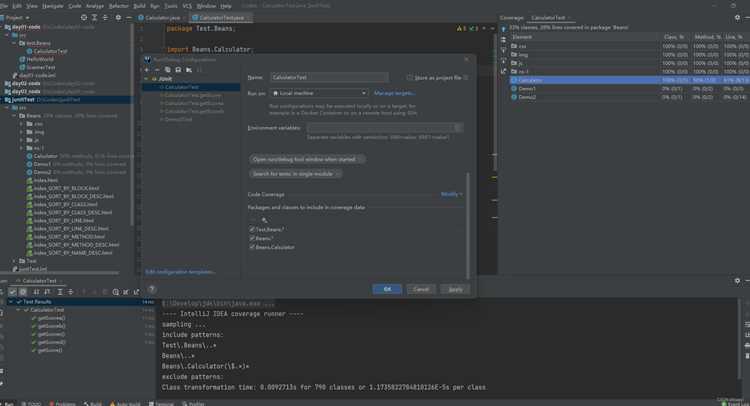The height and width of the screenshot is (406, 750).
Task: Click OK button in dialog
Action: [x=387, y=289]
